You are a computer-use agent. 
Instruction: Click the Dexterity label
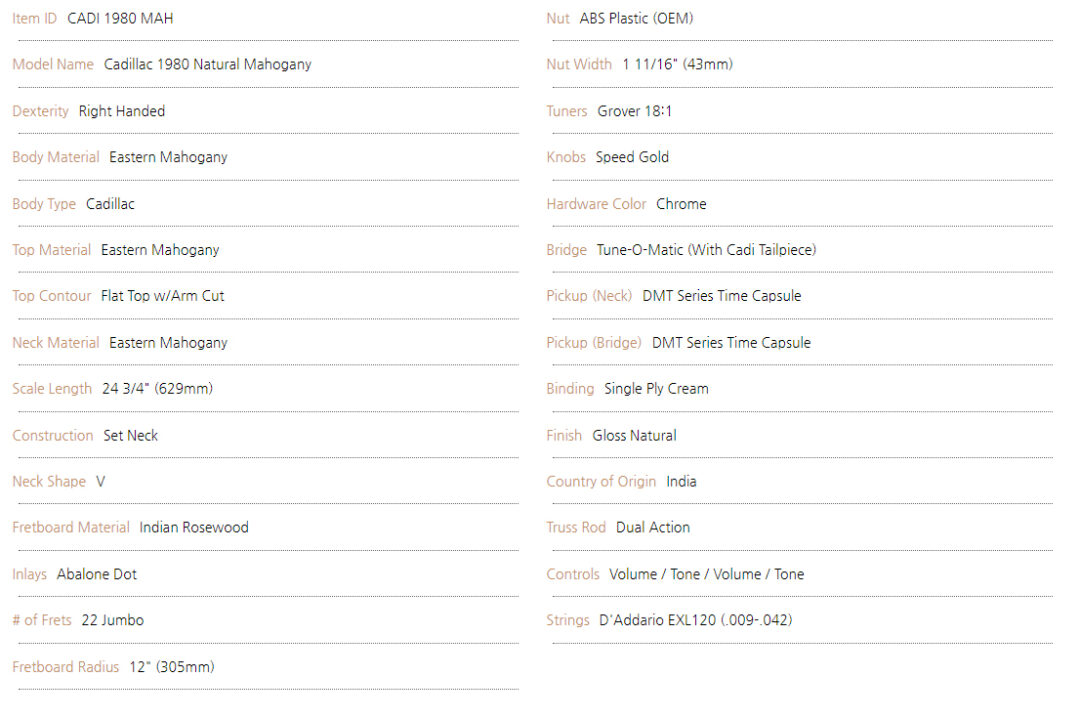(x=41, y=112)
